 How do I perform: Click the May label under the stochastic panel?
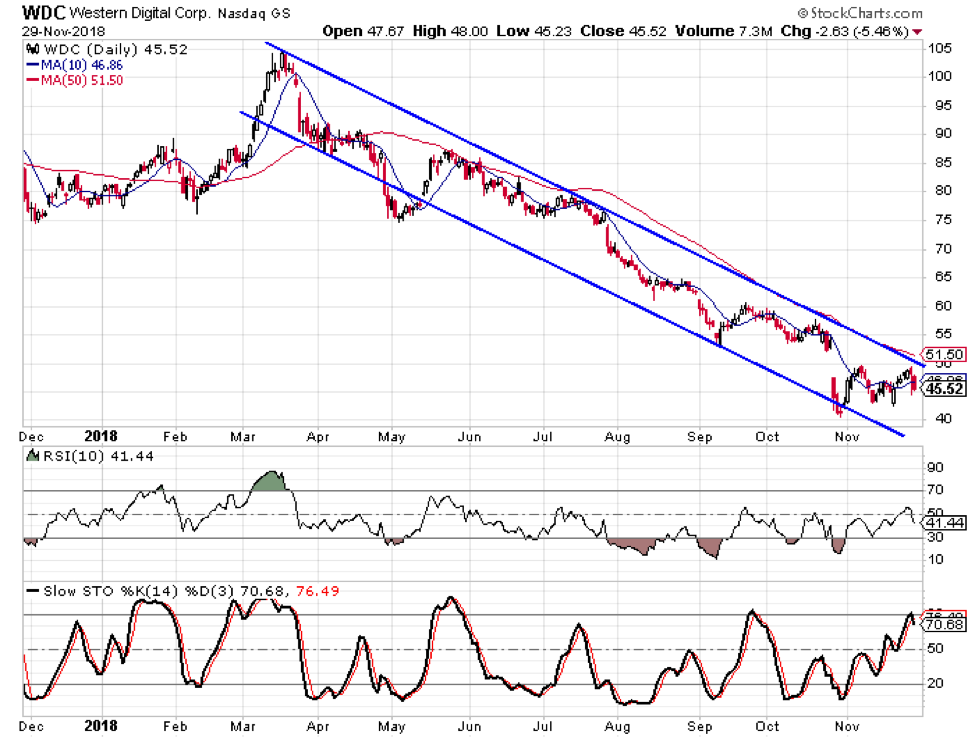coord(391,726)
